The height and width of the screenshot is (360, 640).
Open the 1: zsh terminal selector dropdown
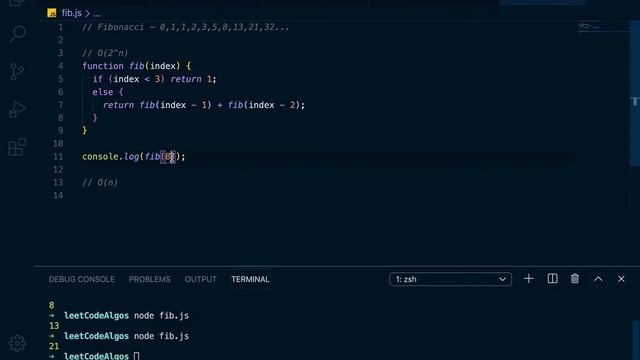coord(450,279)
